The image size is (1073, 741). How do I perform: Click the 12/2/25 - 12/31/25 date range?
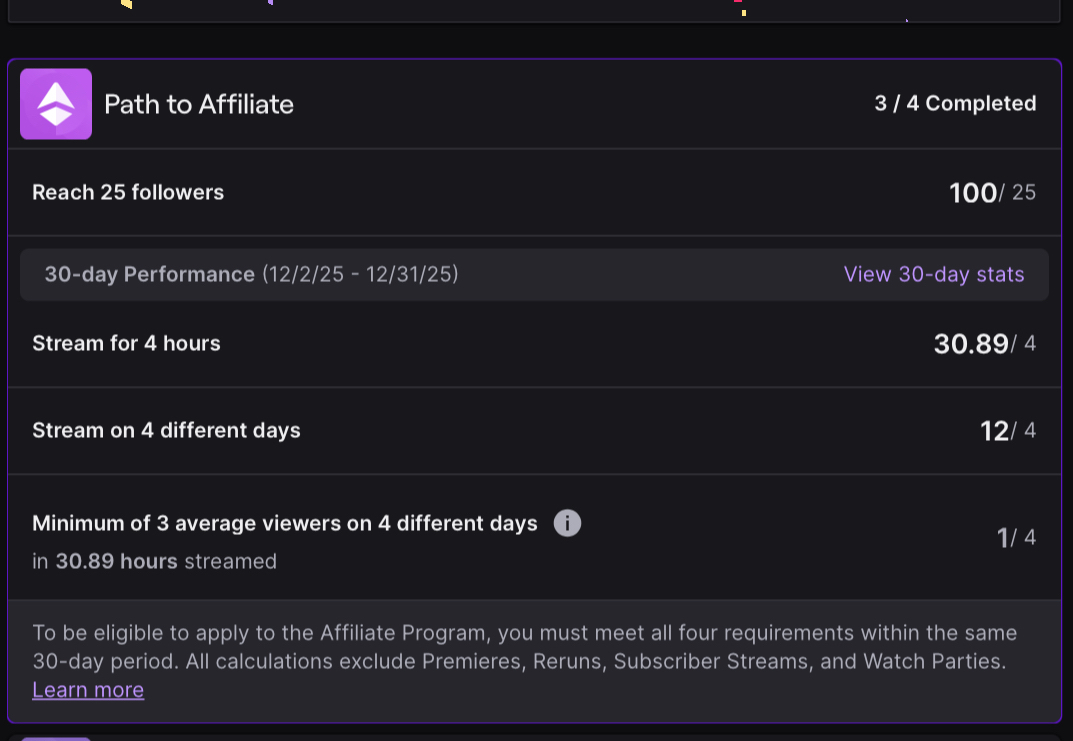click(x=360, y=274)
